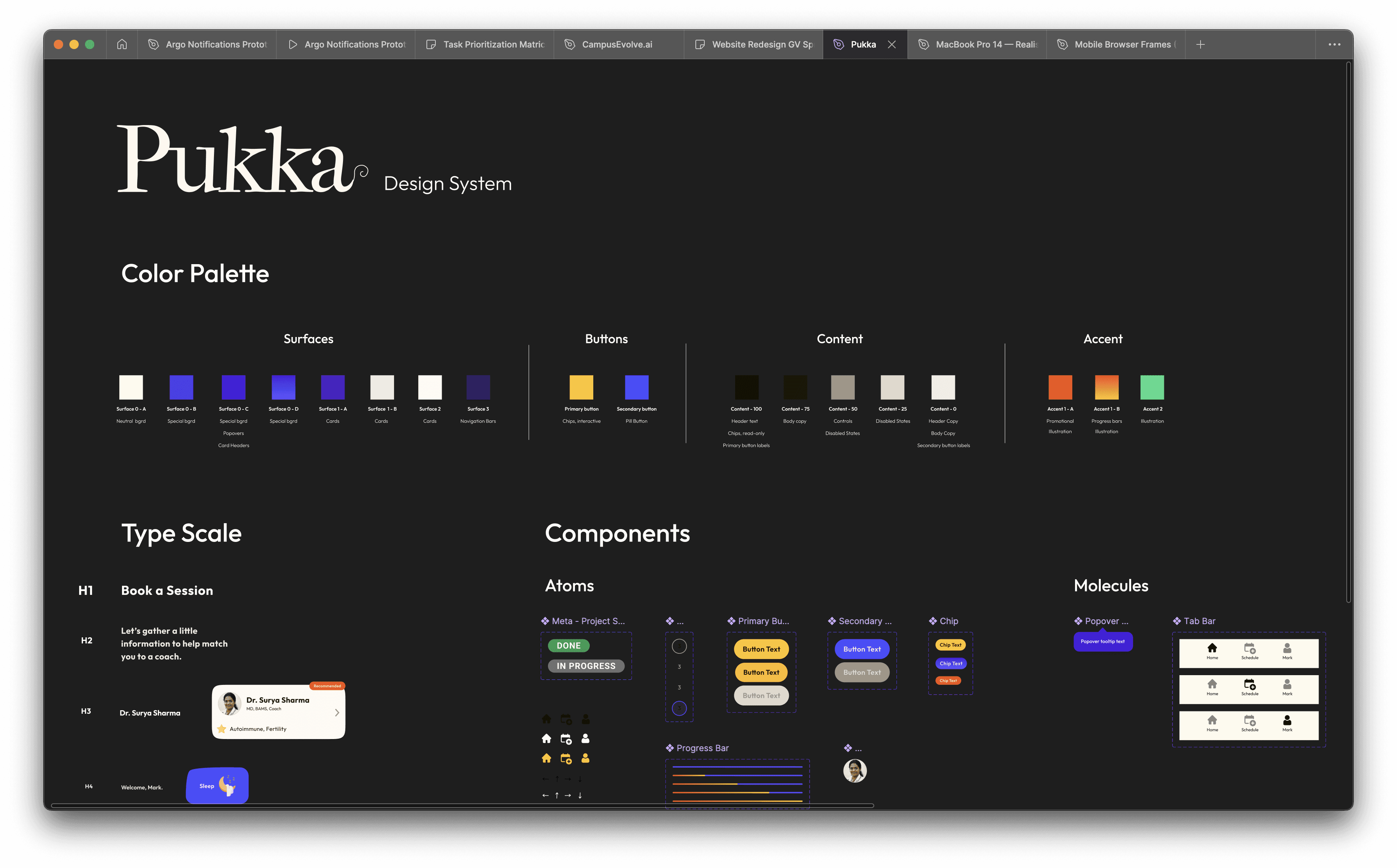The height and width of the screenshot is (868, 1397).
Task: Click the circular doctor avatar thumbnail
Action: click(x=854, y=771)
